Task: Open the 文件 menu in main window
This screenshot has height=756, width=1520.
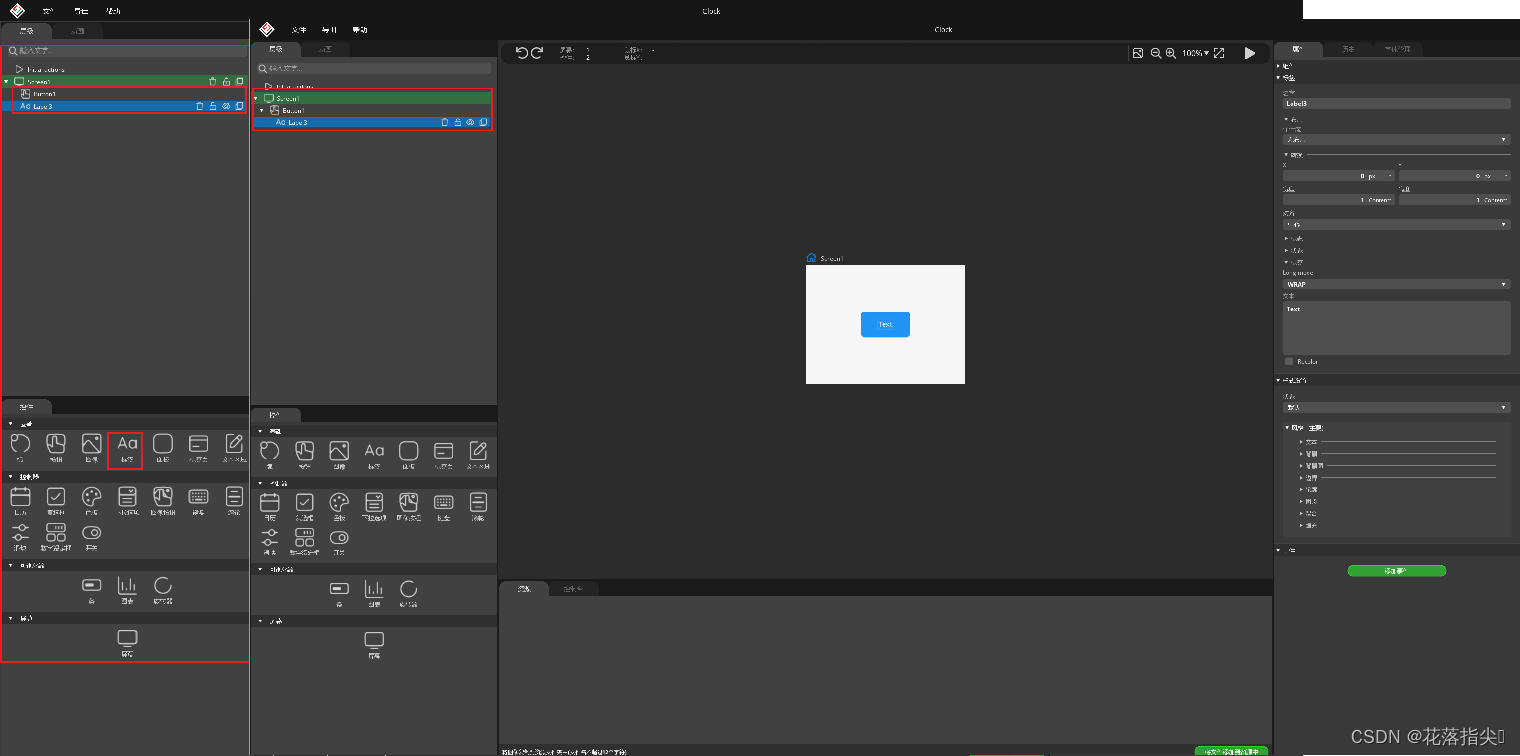Action: click(299, 30)
